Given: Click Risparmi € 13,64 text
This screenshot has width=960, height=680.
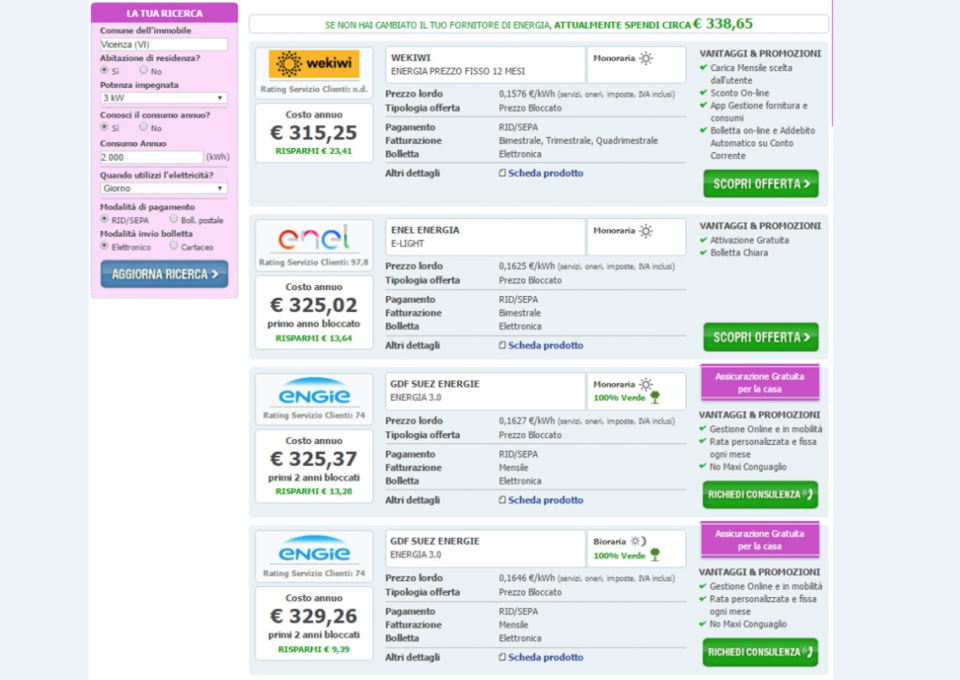Looking at the screenshot, I should pyautogui.click(x=313, y=338).
